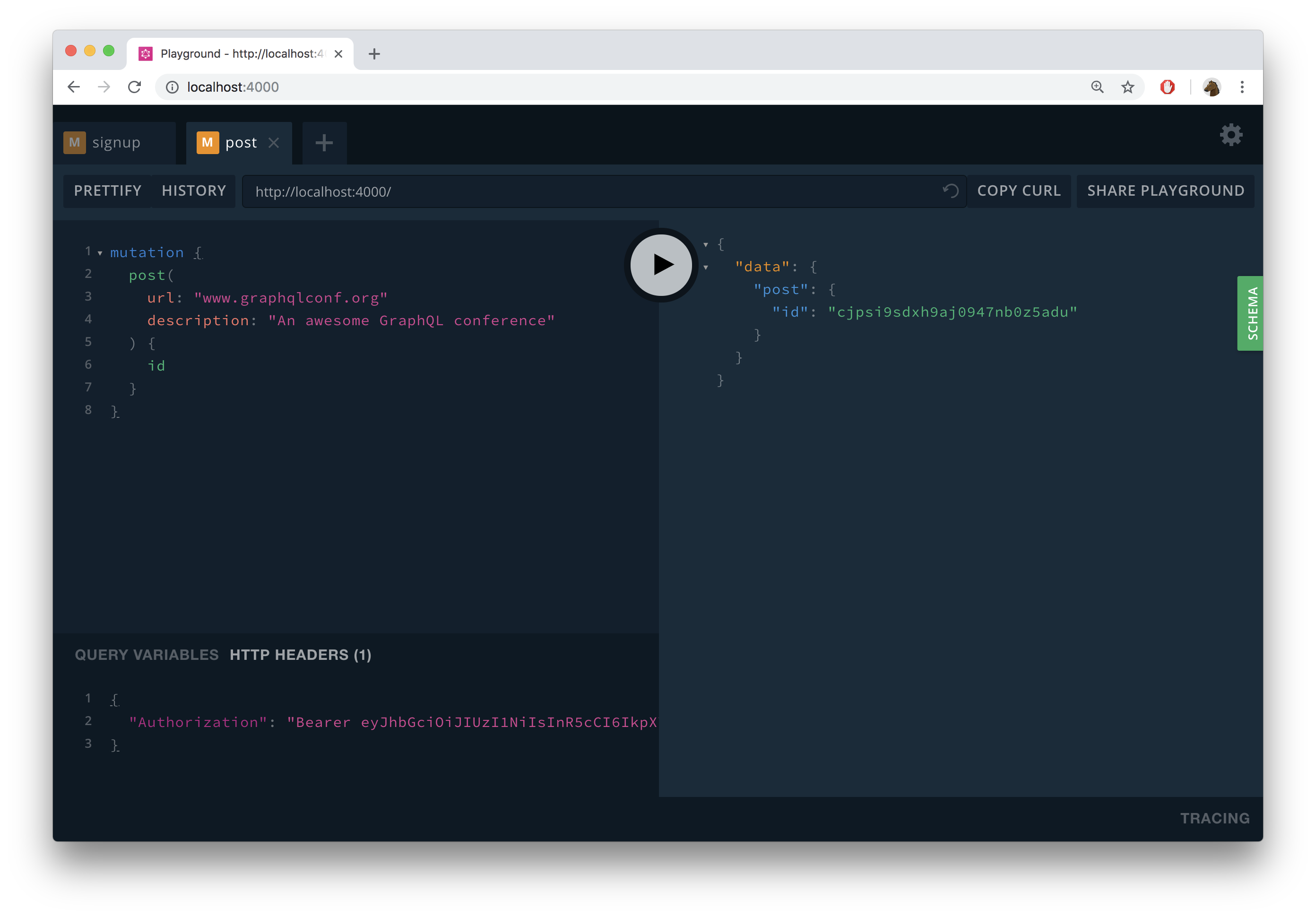Click the GraphQL favicon on browser tab
The height and width of the screenshot is (917, 1316).
[x=146, y=54]
